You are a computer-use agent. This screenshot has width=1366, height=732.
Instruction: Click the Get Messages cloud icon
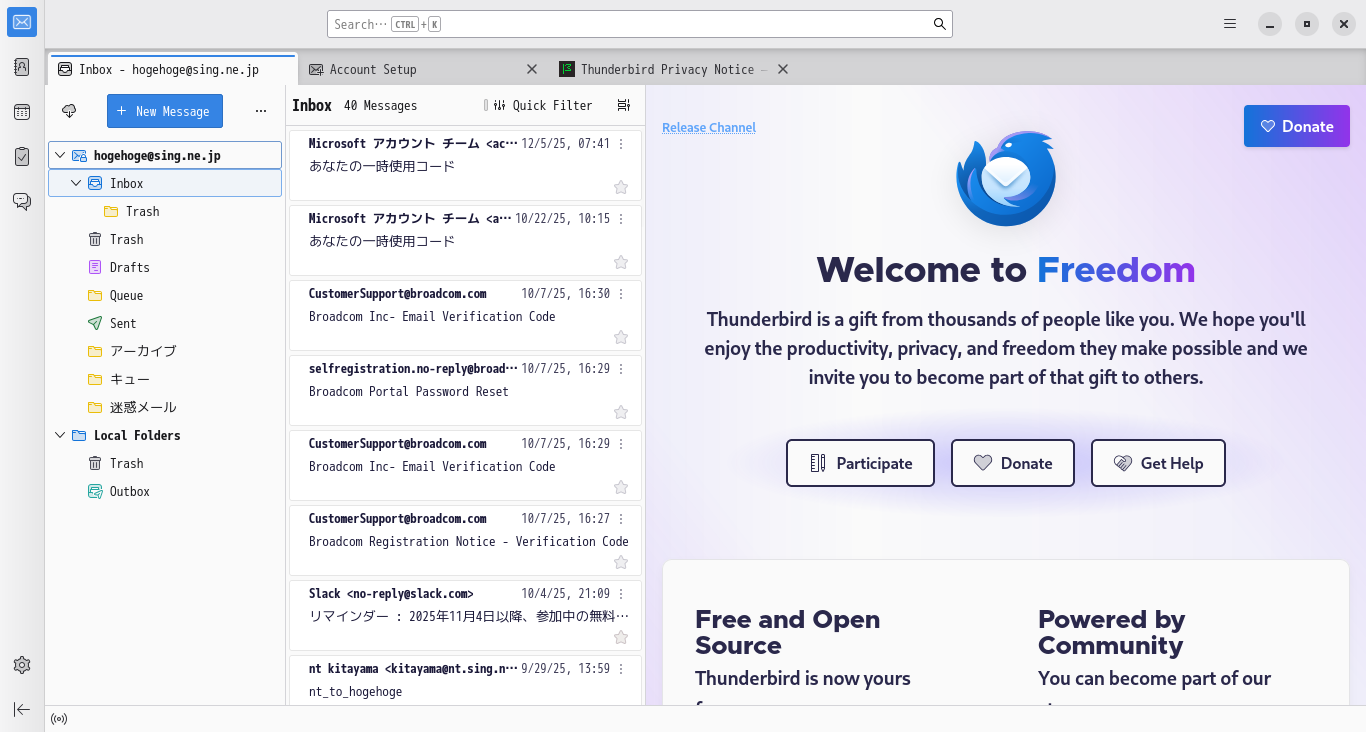[69, 111]
